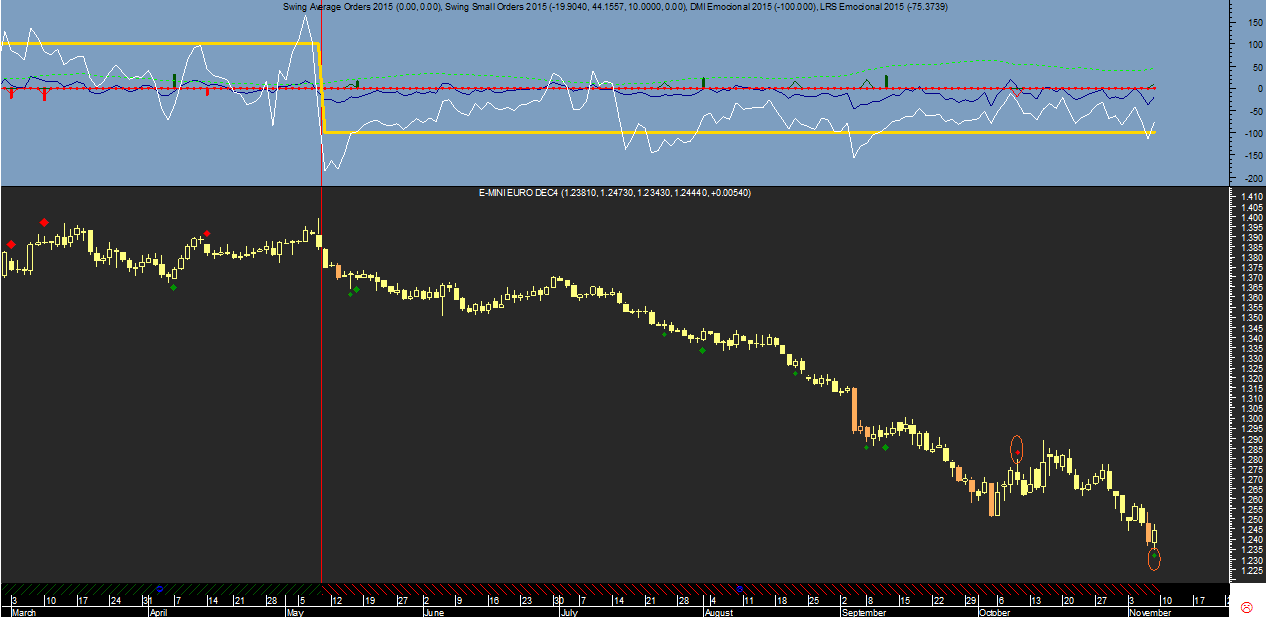Click the red diamond marker at chart's far left
Screen dimensions: 1266x617
tap(11, 244)
